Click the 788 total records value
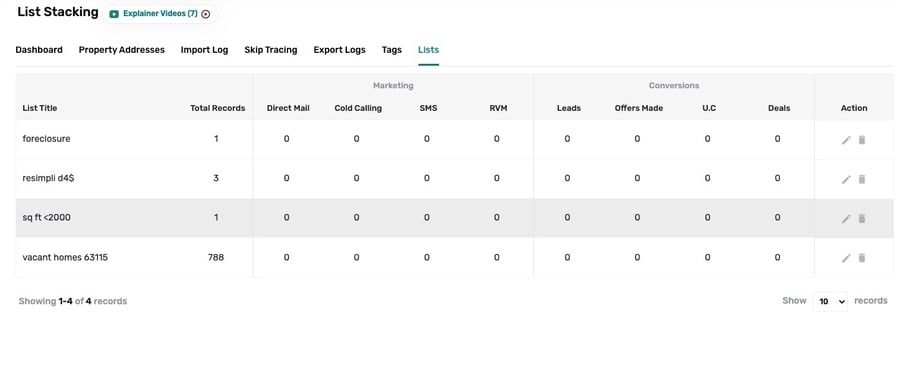The width and height of the screenshot is (900, 381). (x=216, y=257)
